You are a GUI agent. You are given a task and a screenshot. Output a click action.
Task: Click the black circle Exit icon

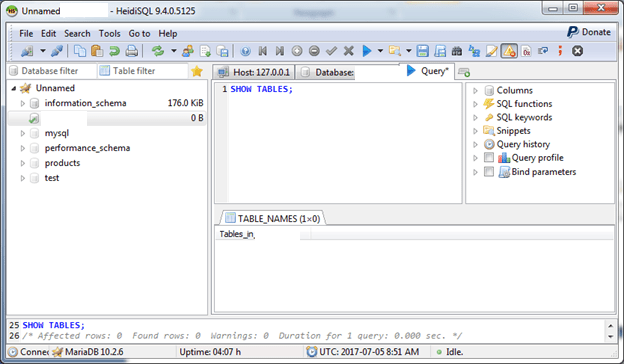coord(577,51)
